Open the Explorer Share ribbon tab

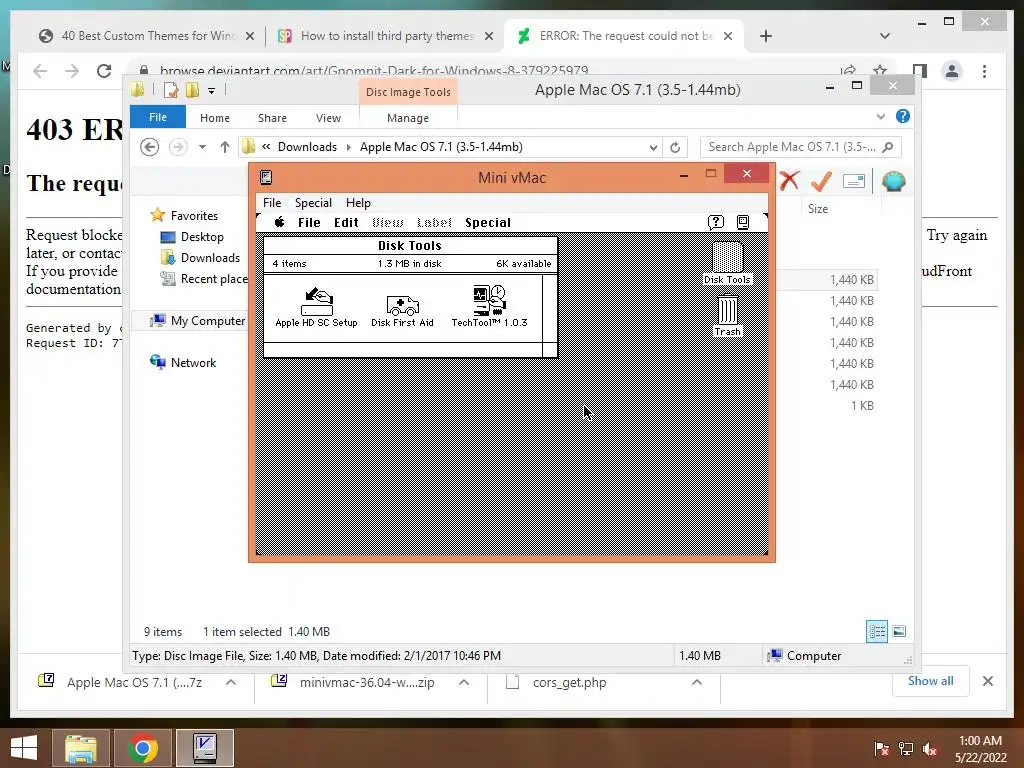pyautogui.click(x=272, y=118)
